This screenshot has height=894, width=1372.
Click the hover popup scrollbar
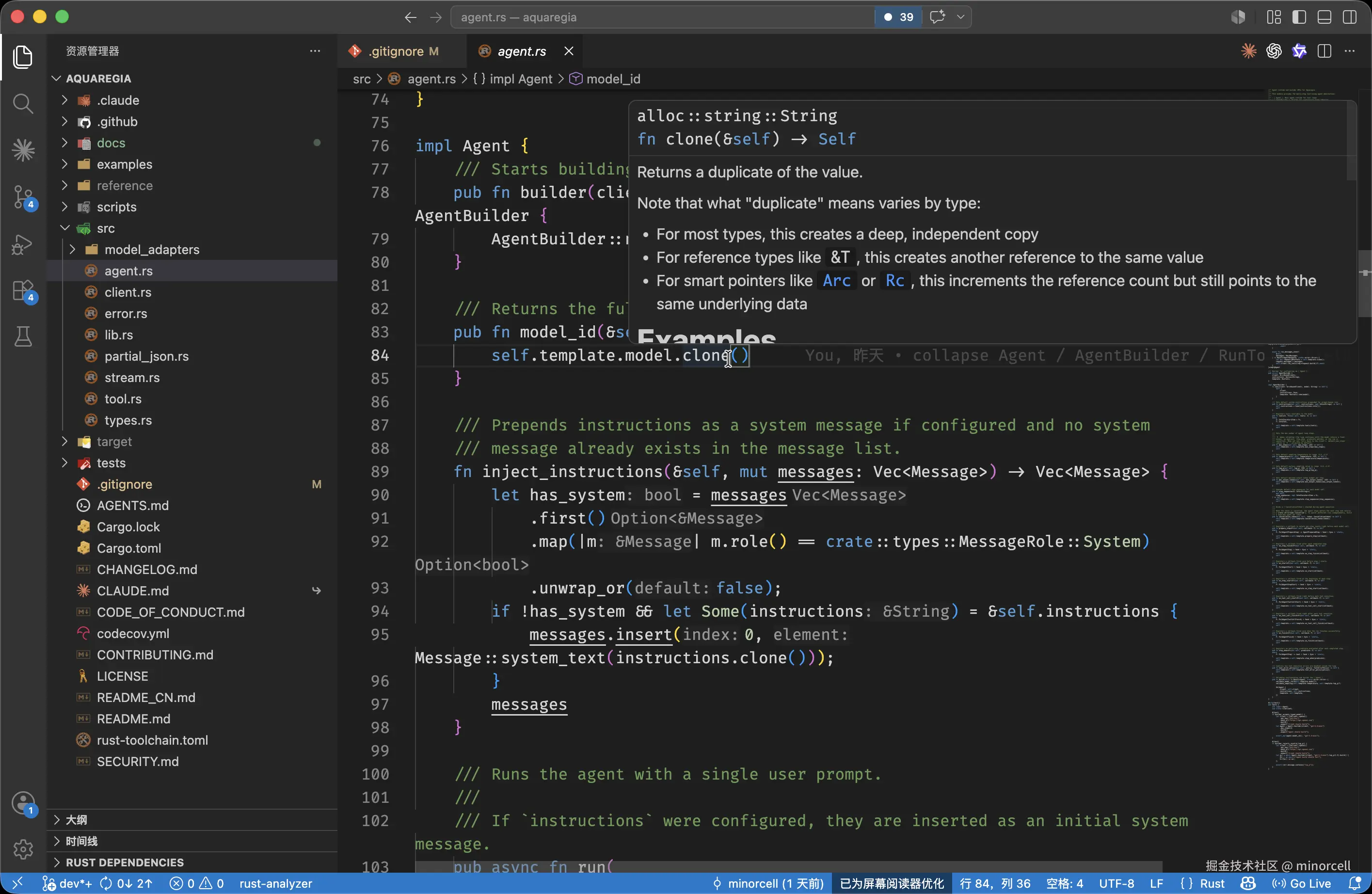tap(1351, 141)
